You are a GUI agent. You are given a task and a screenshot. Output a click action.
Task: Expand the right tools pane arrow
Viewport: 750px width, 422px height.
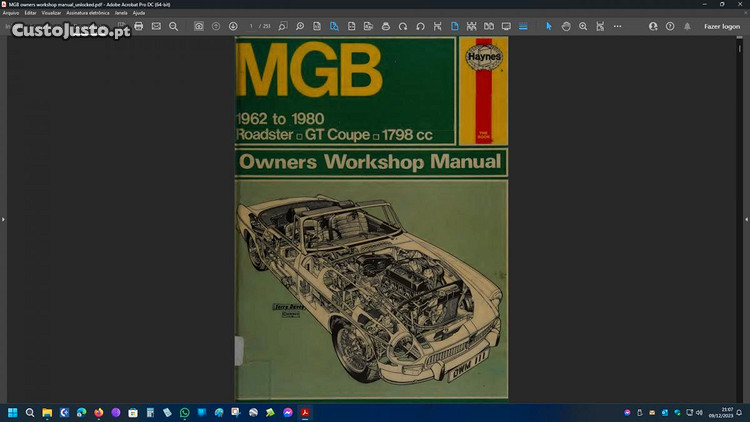(745, 218)
